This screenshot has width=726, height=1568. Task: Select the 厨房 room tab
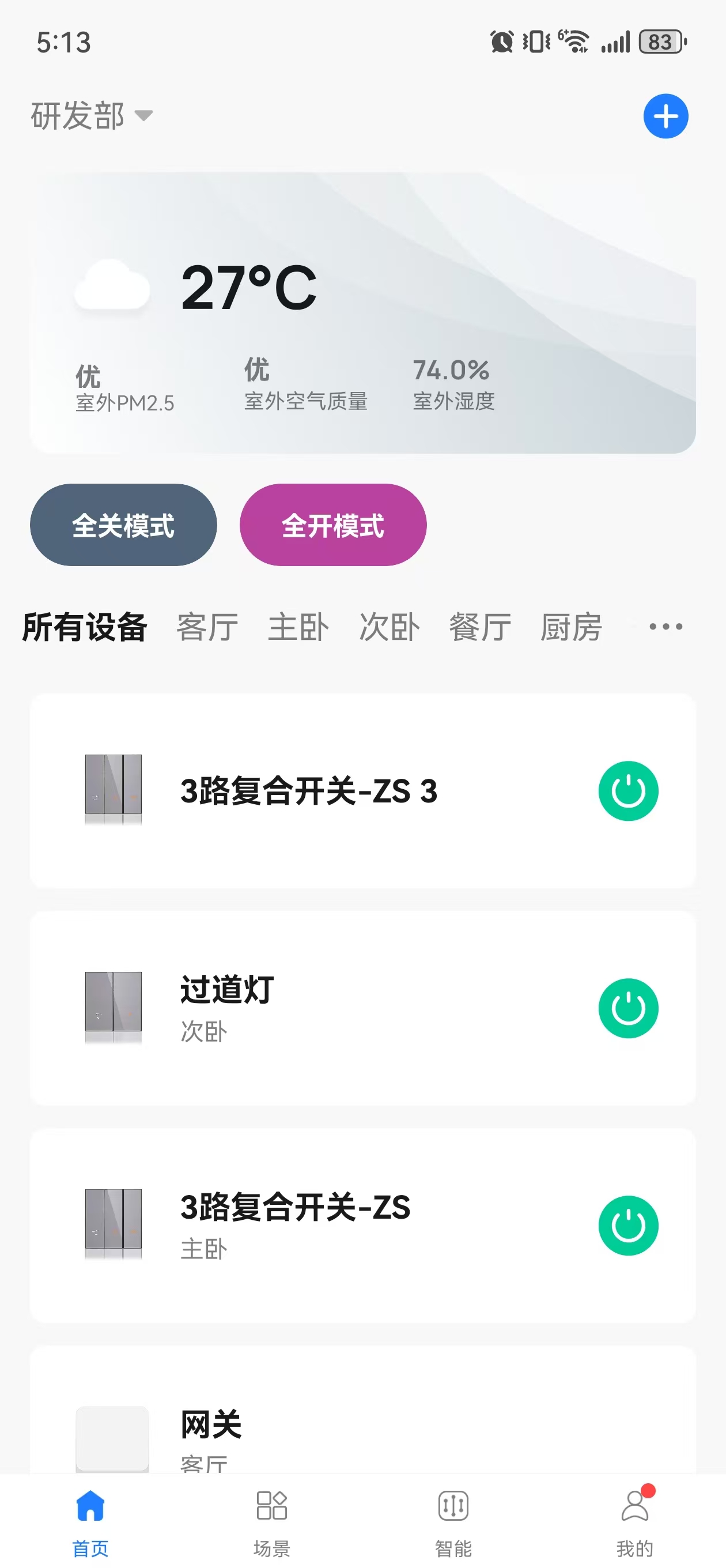click(x=571, y=627)
